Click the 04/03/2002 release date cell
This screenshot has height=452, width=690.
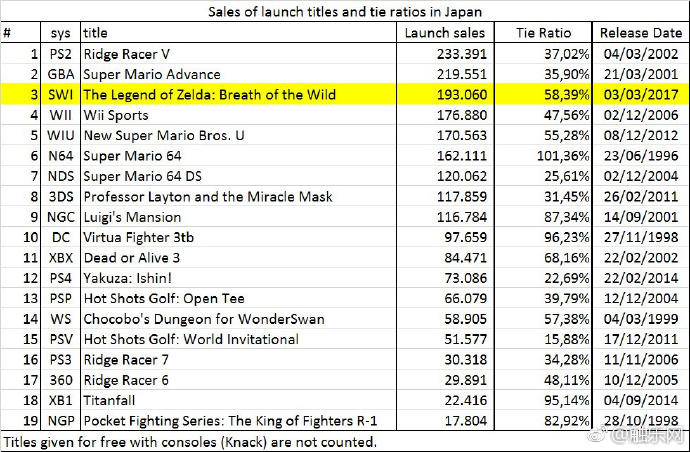point(641,54)
